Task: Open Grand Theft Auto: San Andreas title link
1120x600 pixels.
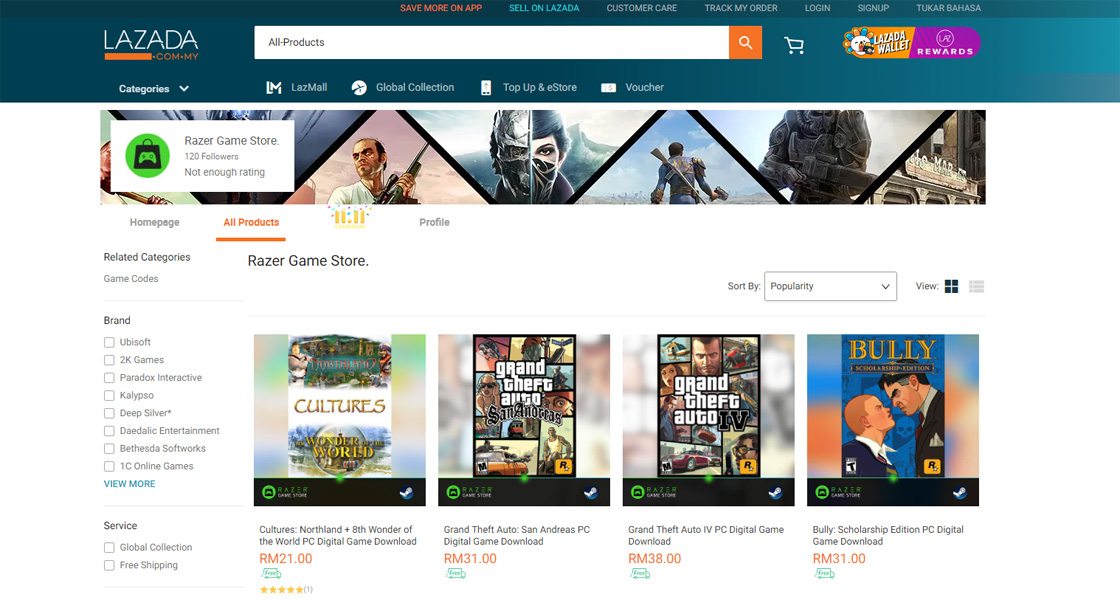Action: (x=516, y=536)
